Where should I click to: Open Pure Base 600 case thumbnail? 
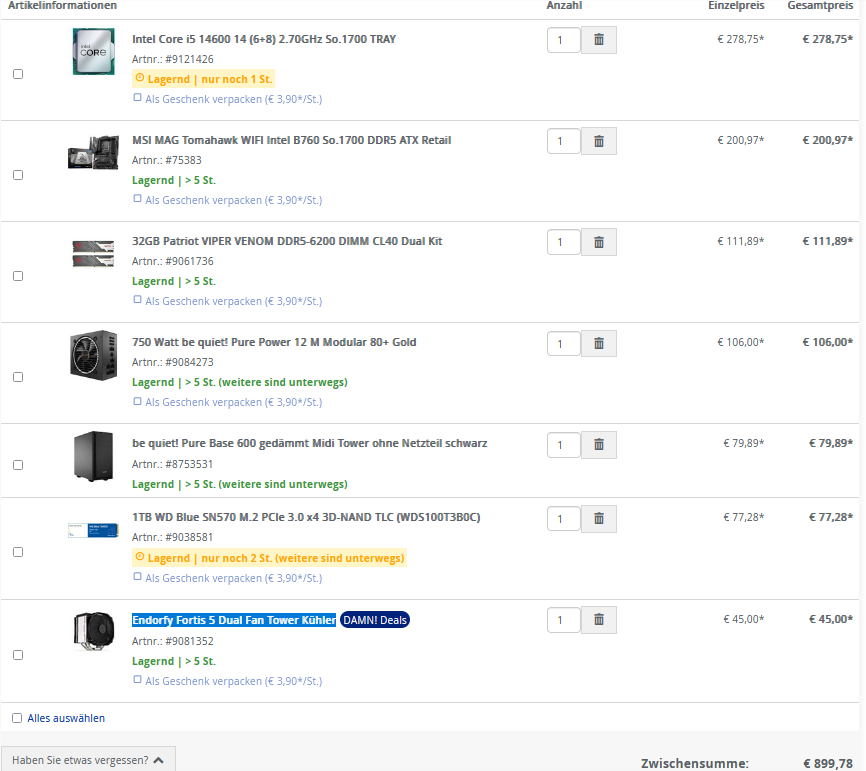(93, 456)
